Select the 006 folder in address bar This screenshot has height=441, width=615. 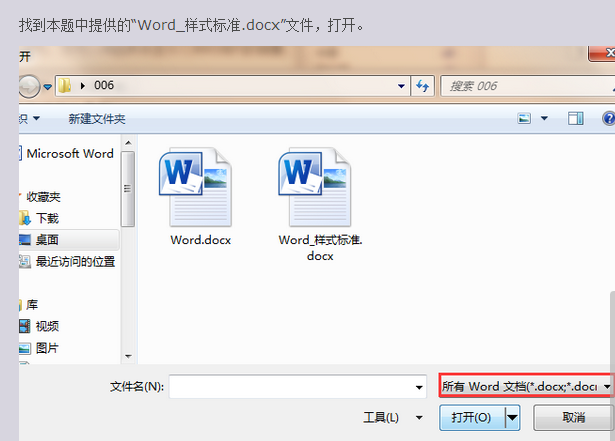point(104,86)
